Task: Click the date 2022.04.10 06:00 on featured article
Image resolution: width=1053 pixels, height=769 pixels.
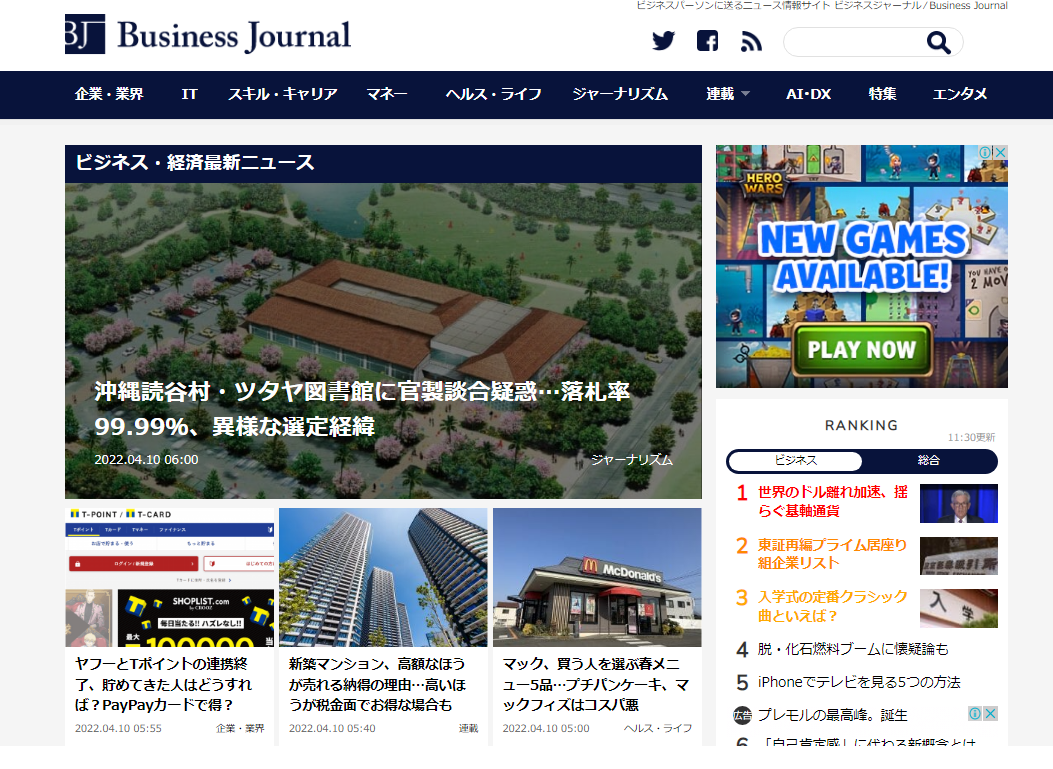Action: (146, 460)
